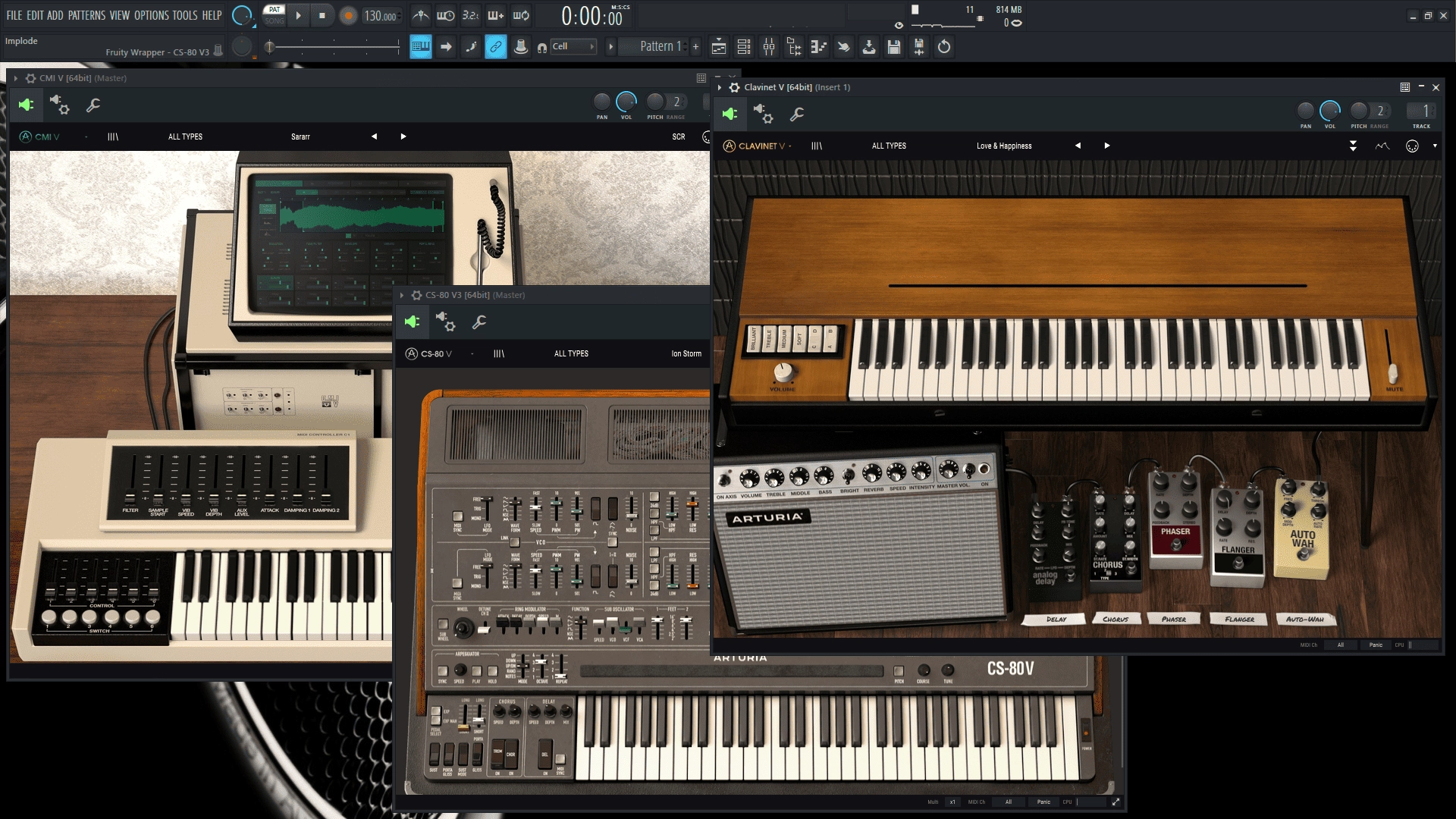Enable wait for input before recording
1456x819 pixels.
pos(446,15)
